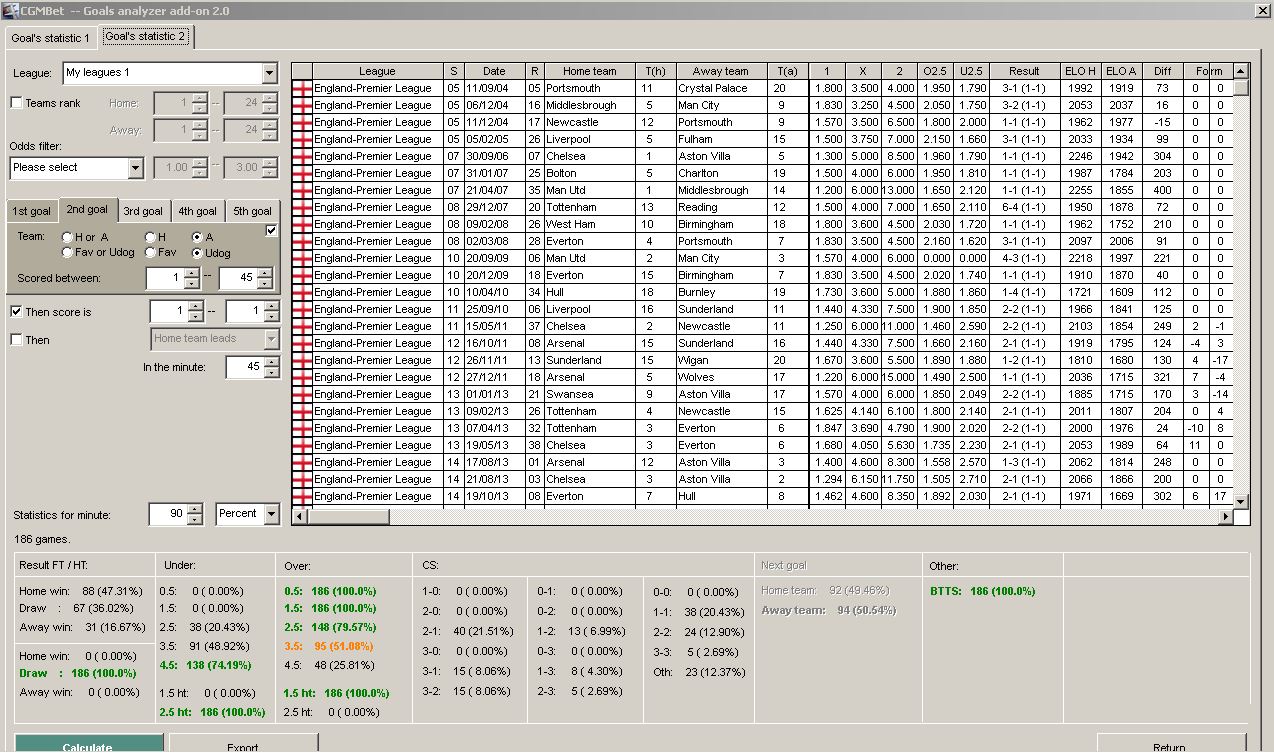Click the flag icon beside Arsenal vs Wolves
This screenshot has height=753, width=1274.
(301, 377)
